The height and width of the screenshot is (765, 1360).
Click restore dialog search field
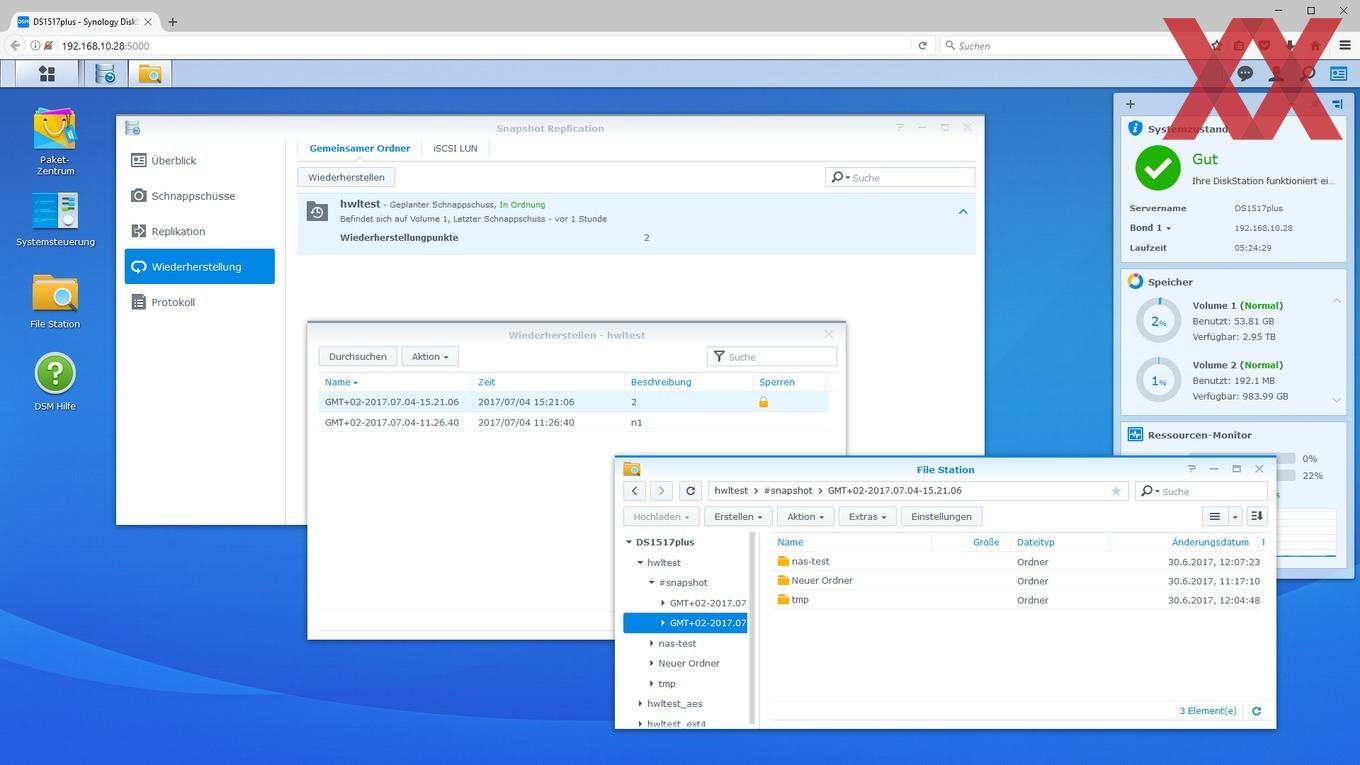(x=771, y=357)
